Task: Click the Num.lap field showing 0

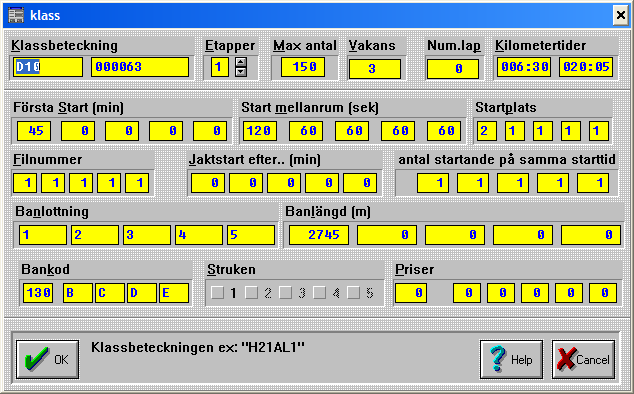Action: coord(453,69)
